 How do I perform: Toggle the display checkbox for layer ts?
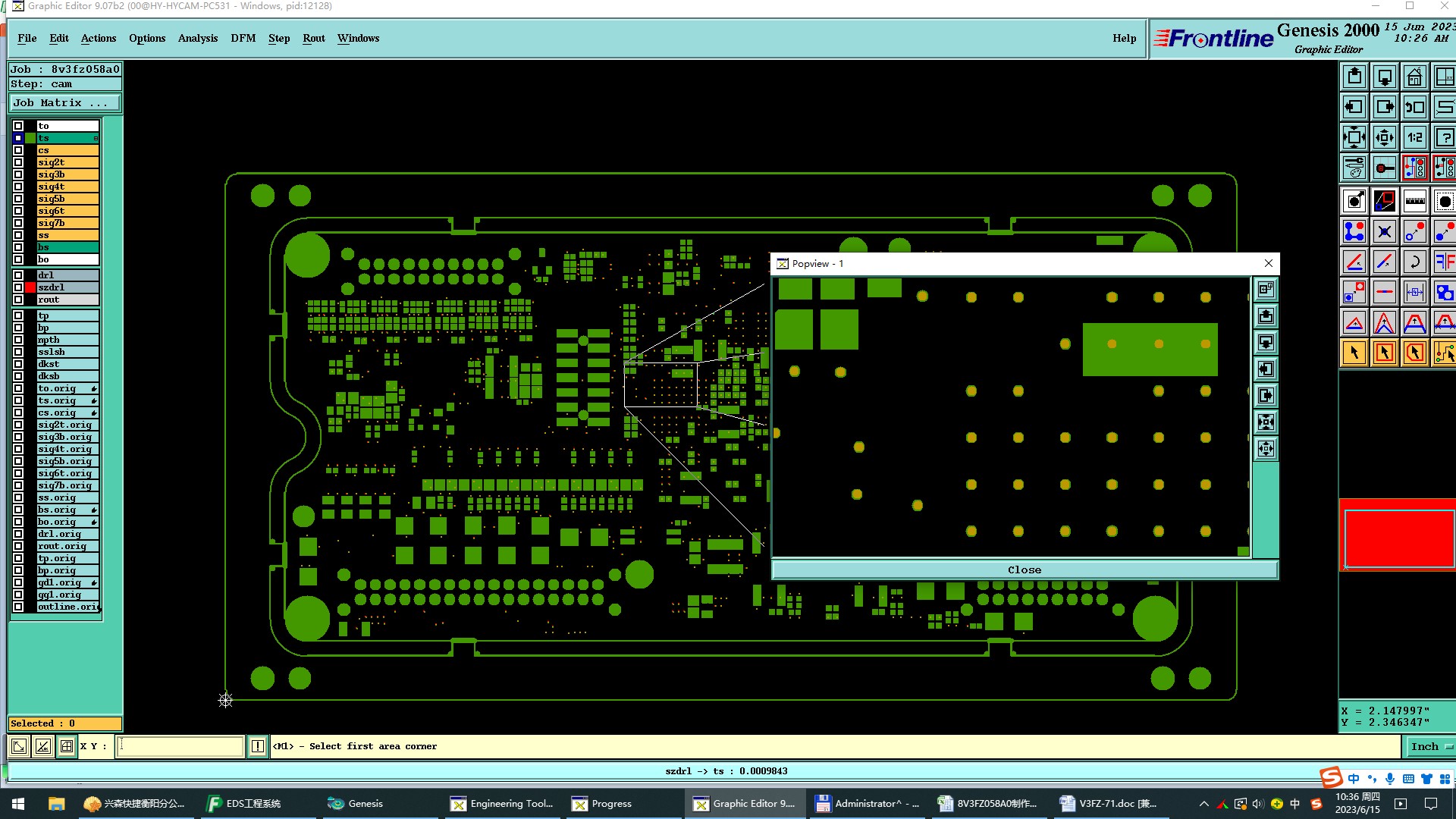[x=18, y=138]
